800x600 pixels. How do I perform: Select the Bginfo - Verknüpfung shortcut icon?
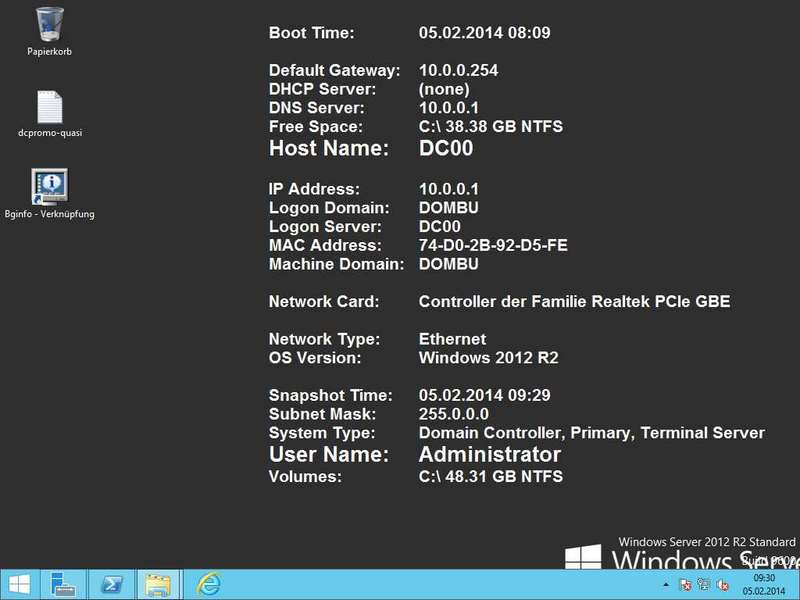pos(49,187)
